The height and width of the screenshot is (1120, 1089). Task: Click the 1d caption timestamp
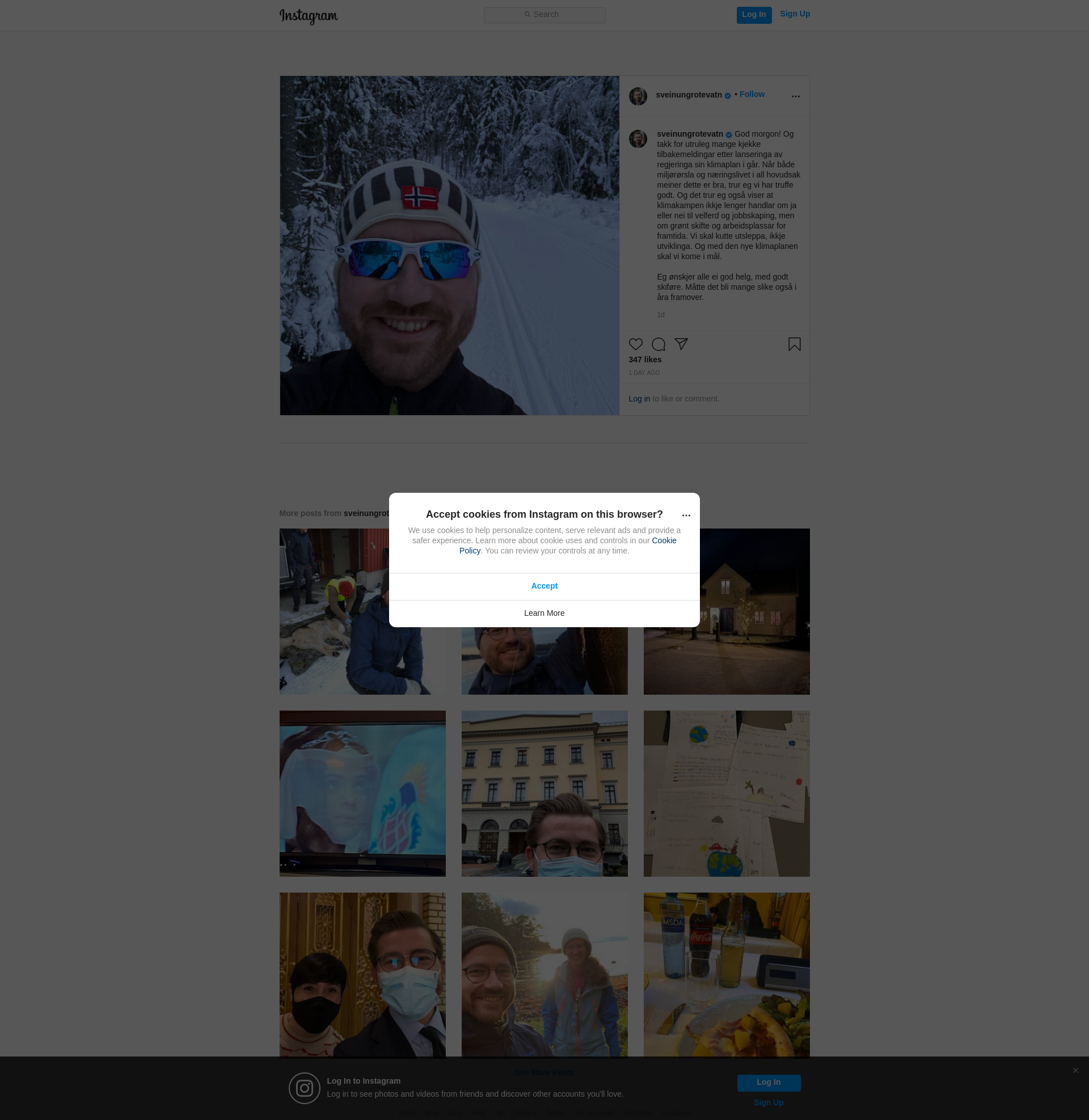coord(660,315)
